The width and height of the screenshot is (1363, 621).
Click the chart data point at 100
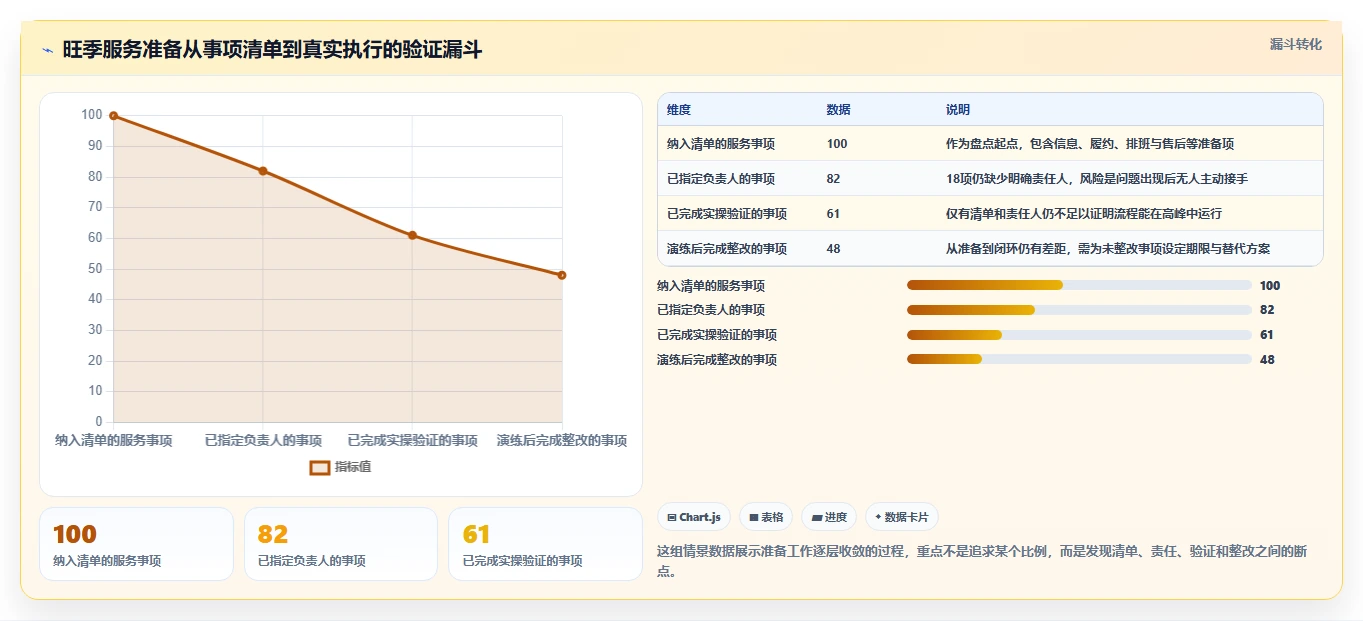[x=113, y=116]
